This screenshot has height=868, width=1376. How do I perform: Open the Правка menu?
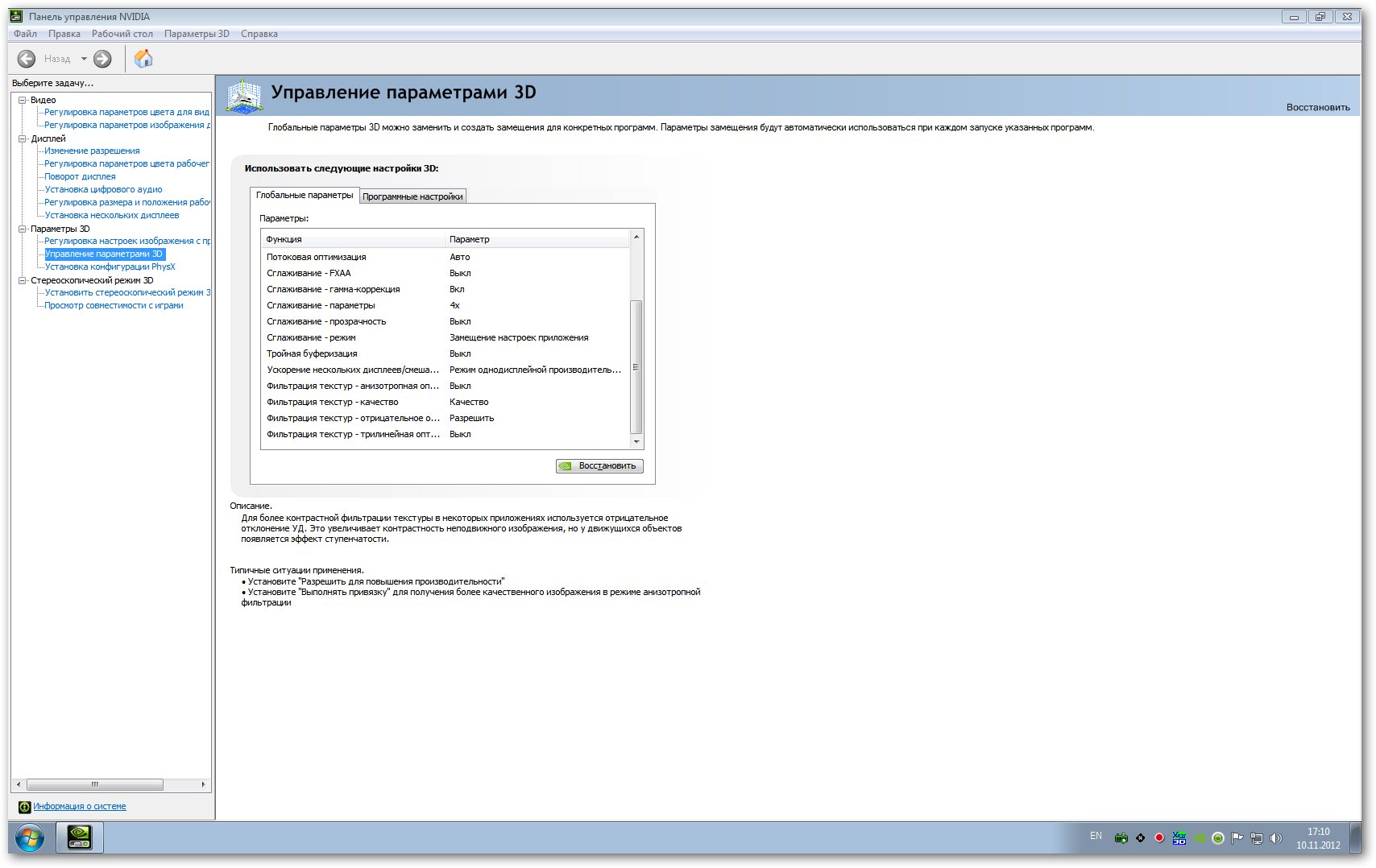coord(64,34)
